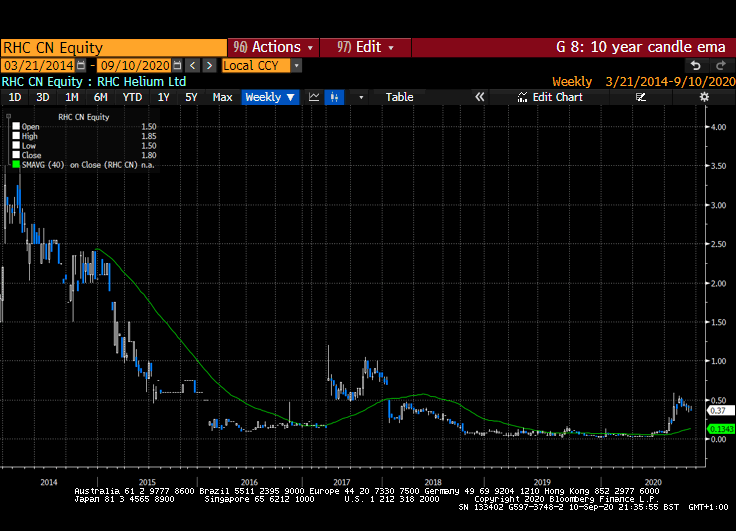The height and width of the screenshot is (531, 736).
Task: Click the Edit Chart button
Action: tap(550, 97)
